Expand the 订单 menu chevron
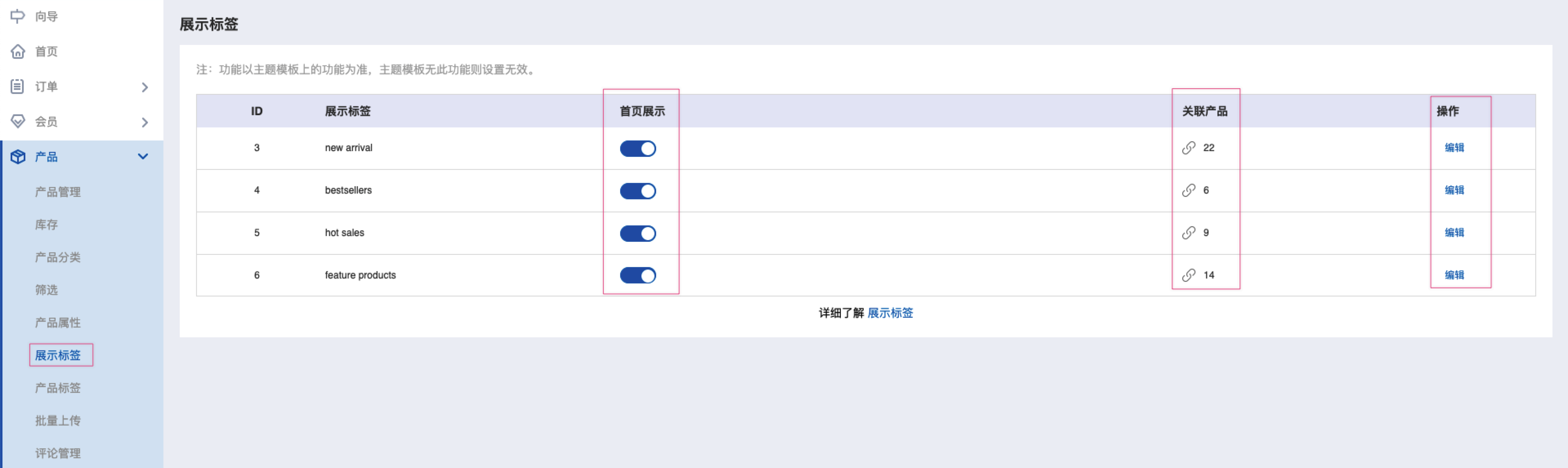 pos(144,87)
